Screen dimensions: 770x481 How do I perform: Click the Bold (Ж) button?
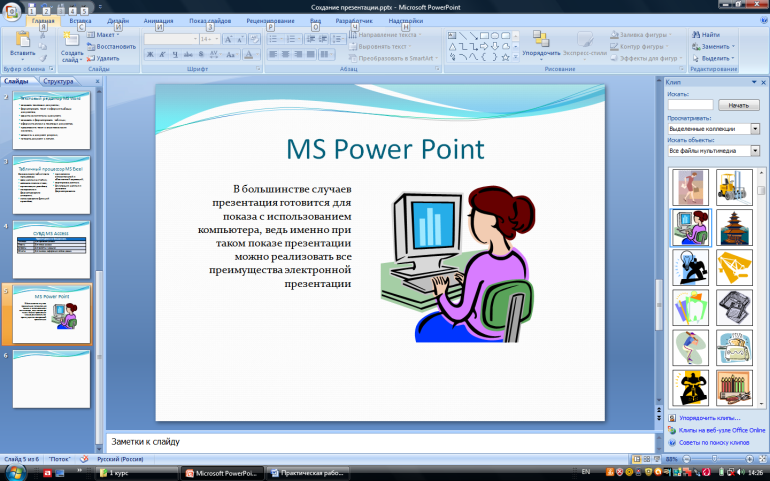[150, 55]
